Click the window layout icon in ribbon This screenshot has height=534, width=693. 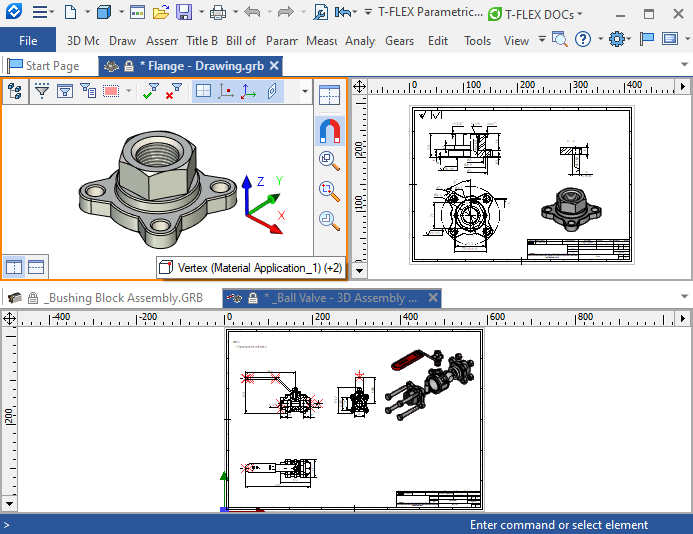tap(670, 39)
